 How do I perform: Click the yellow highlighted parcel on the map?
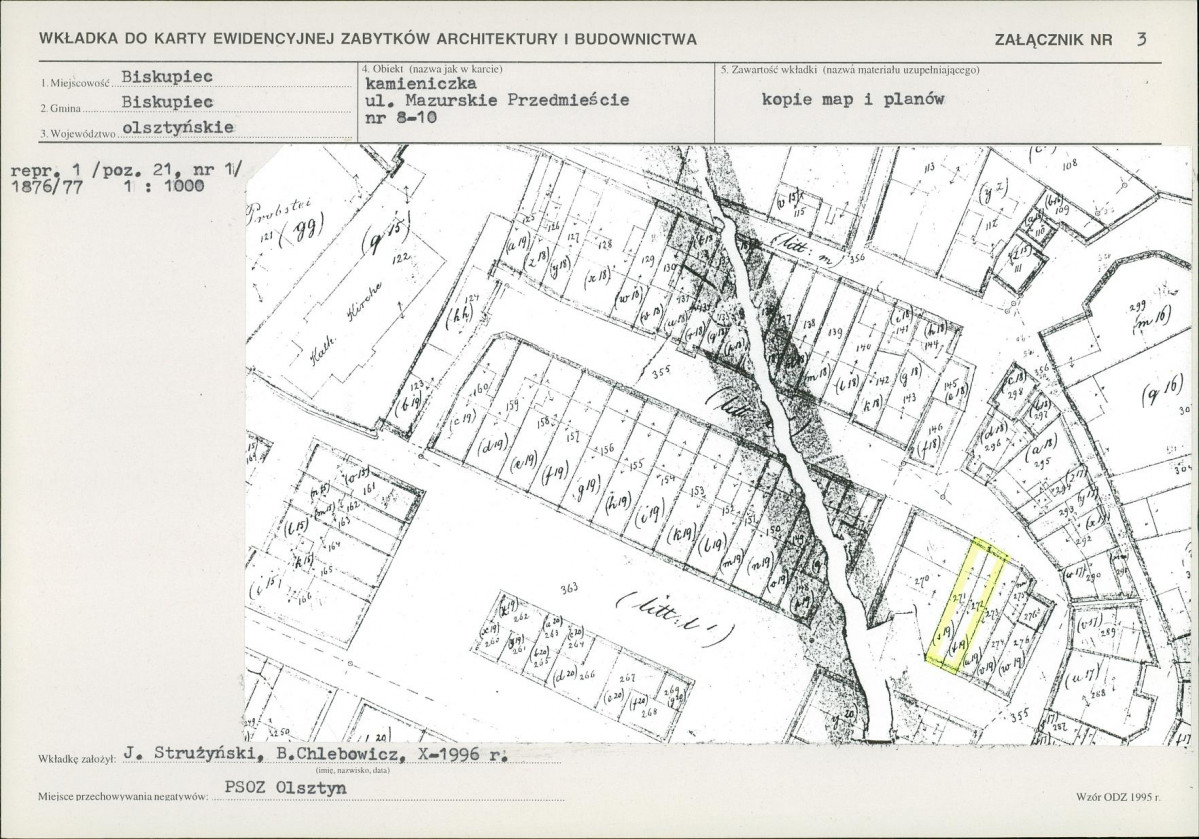(x=968, y=606)
